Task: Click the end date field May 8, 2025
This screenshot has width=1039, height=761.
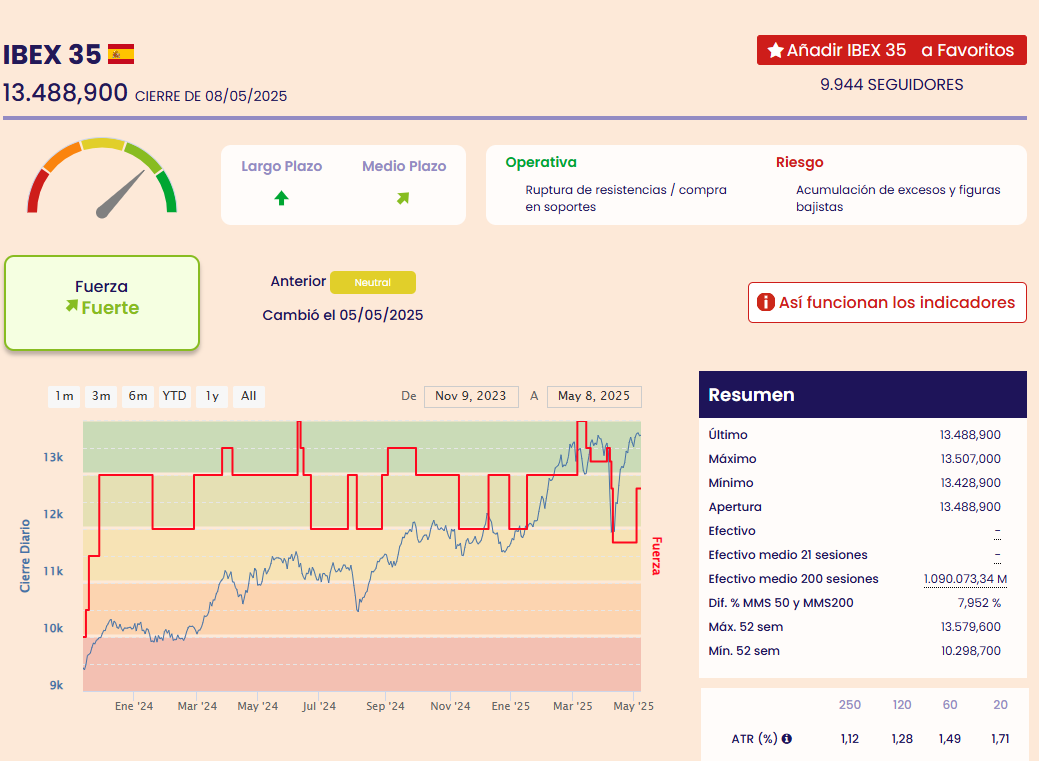Action: point(594,396)
